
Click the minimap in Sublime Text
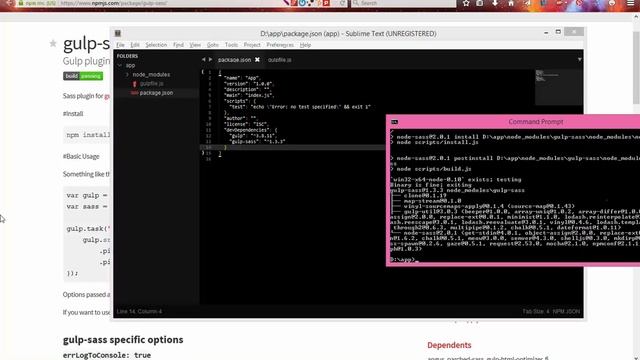559,87
